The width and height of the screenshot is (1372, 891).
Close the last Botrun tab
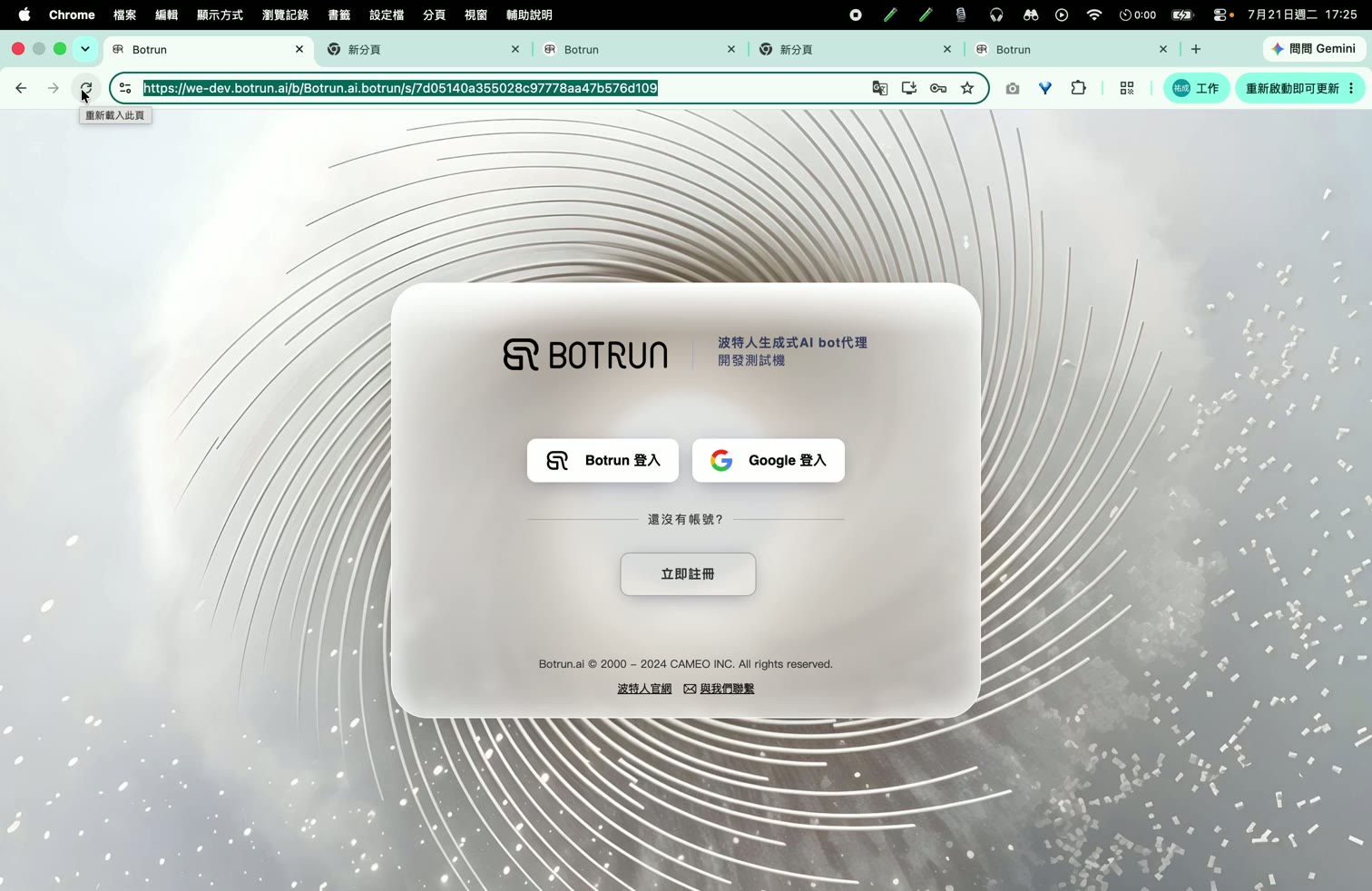(x=1163, y=49)
